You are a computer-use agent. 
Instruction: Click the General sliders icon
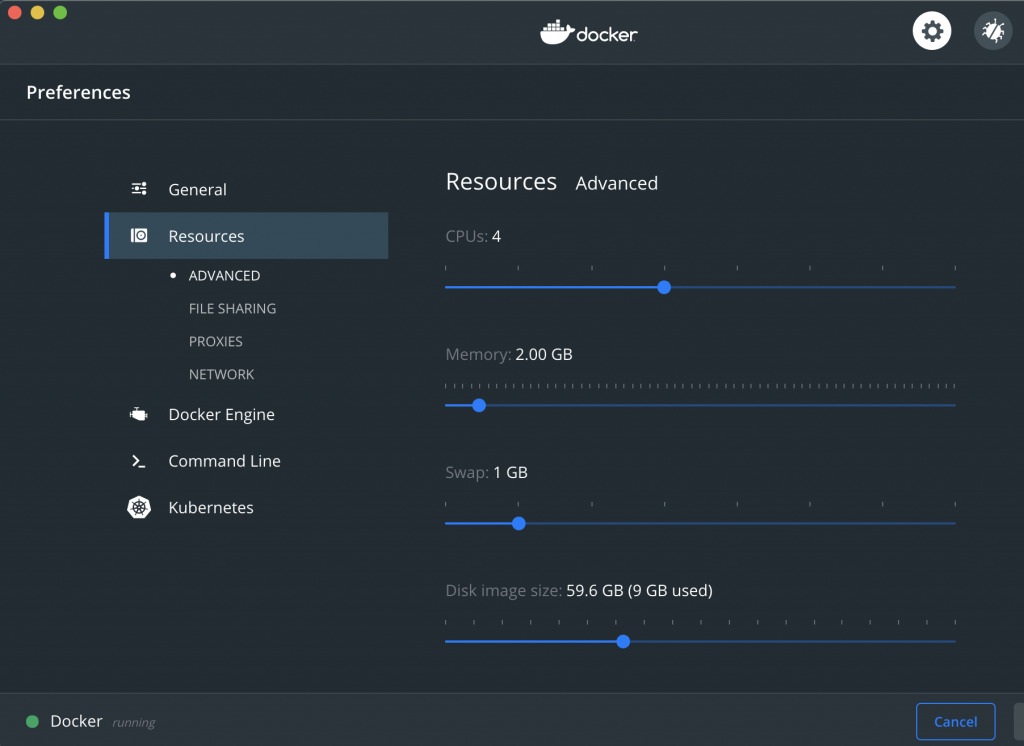(x=139, y=189)
